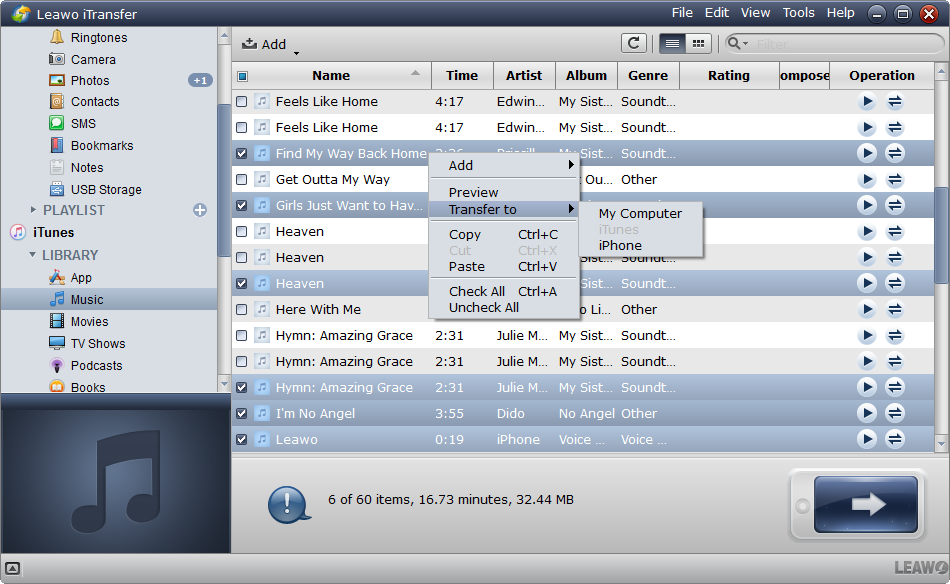Open the Tools menu
Viewport: 950px width, 584px height.
tap(798, 13)
